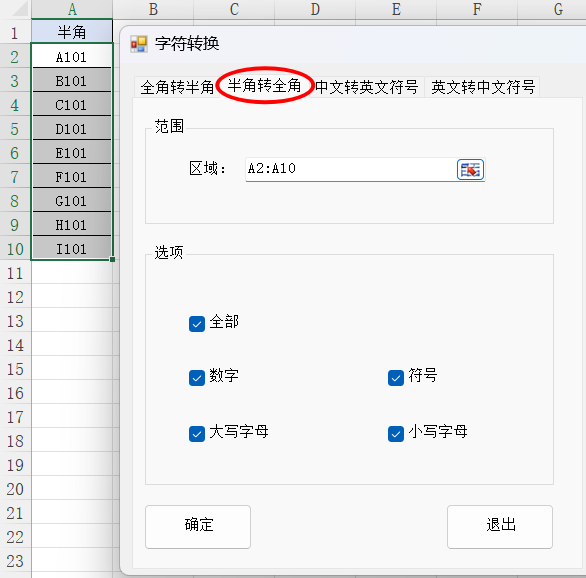Open the 英文转中文符号 tab
This screenshot has height=578, width=586.
click(x=482, y=87)
